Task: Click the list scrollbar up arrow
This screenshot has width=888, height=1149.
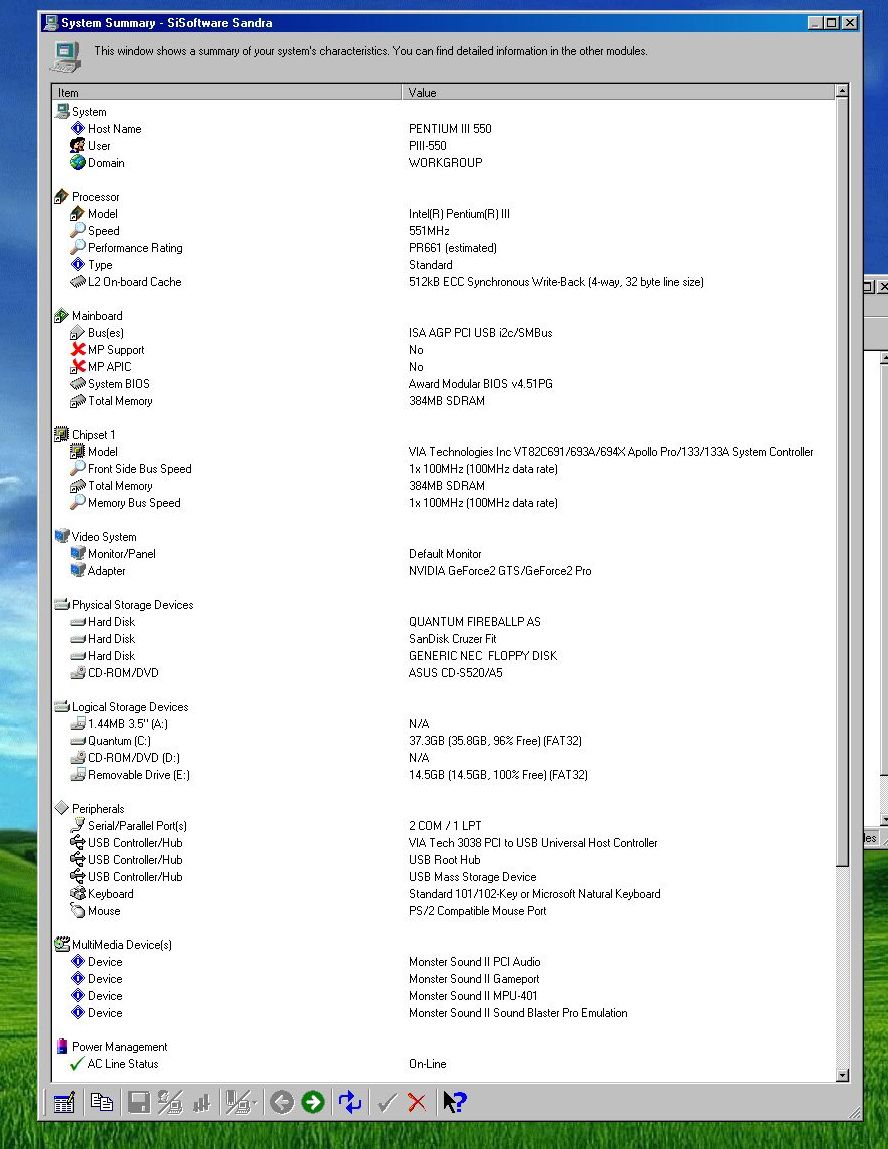Action: 842,91
